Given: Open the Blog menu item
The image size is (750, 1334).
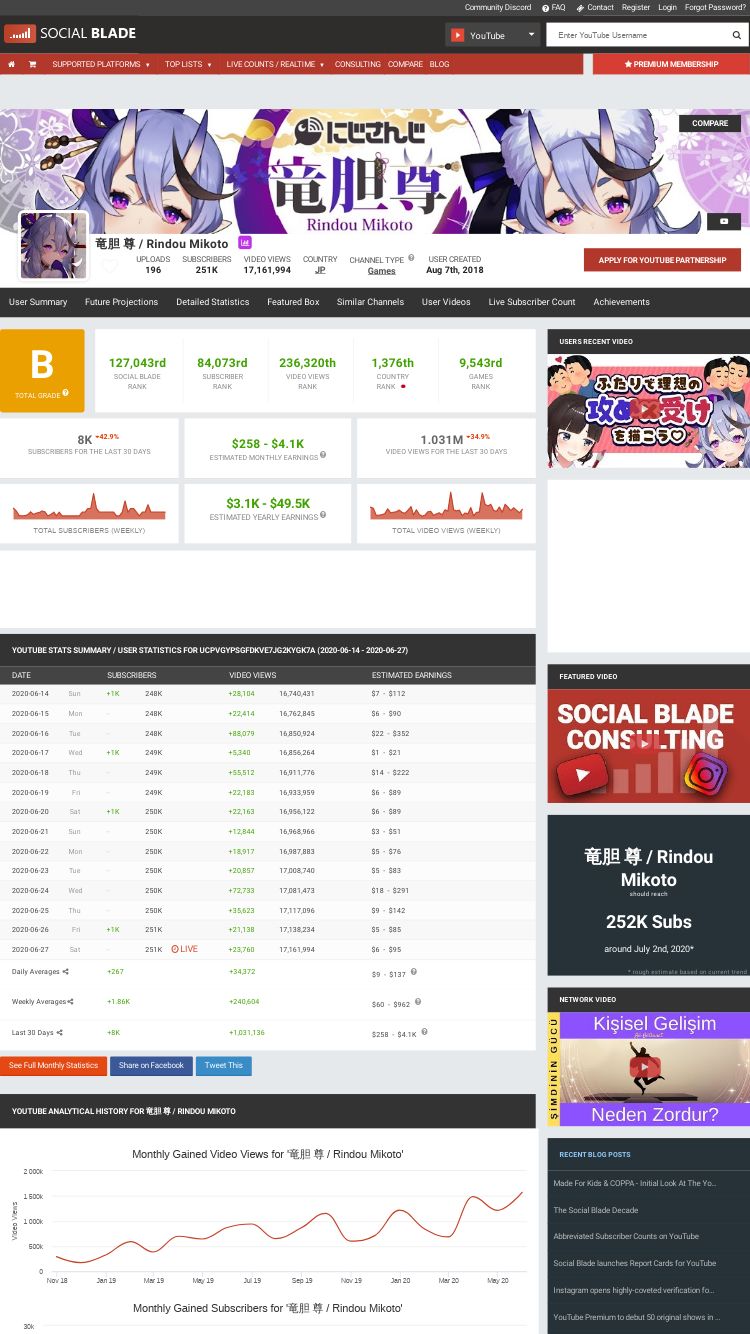Looking at the screenshot, I should coord(439,64).
